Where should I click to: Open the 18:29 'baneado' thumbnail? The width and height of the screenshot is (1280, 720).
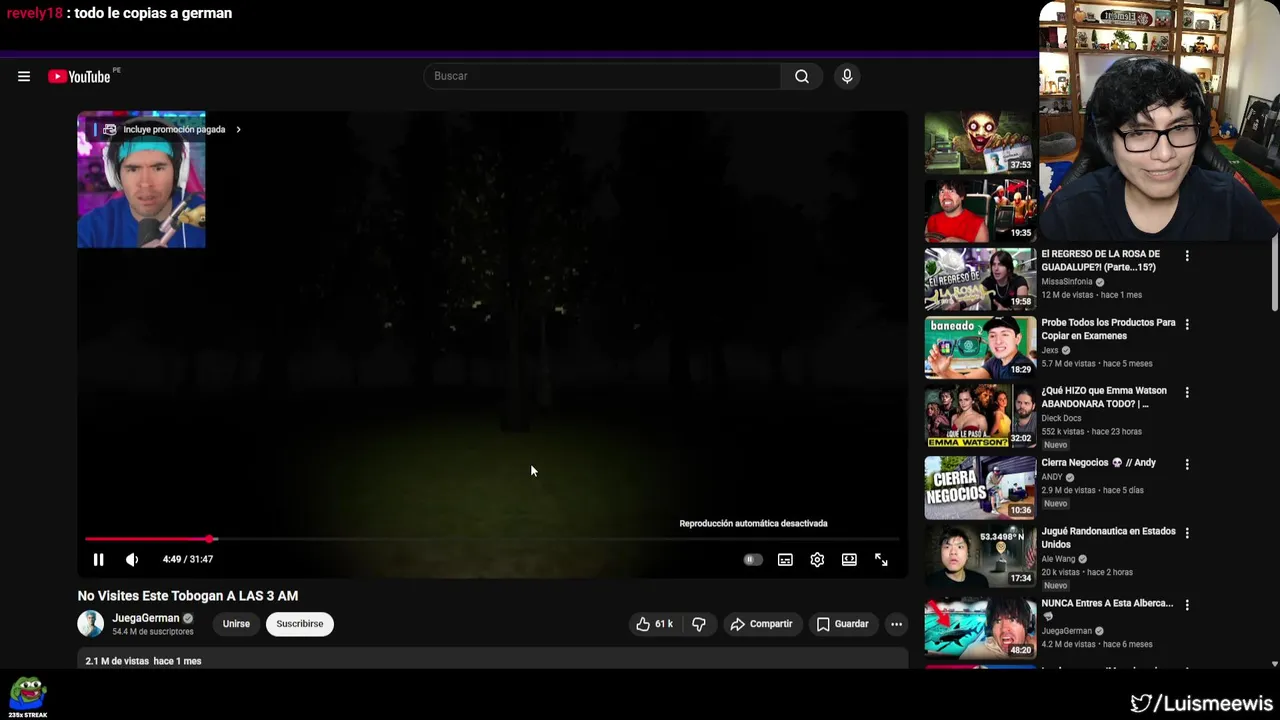980,348
